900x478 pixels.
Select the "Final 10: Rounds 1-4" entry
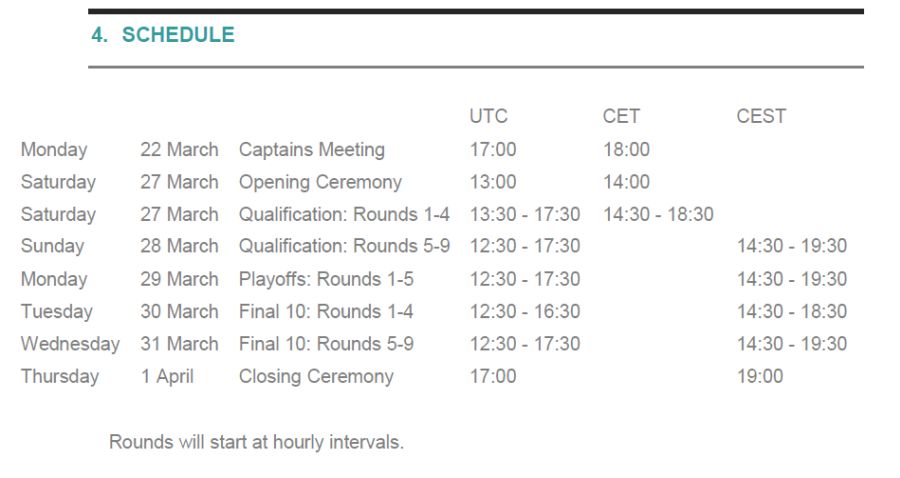[326, 311]
